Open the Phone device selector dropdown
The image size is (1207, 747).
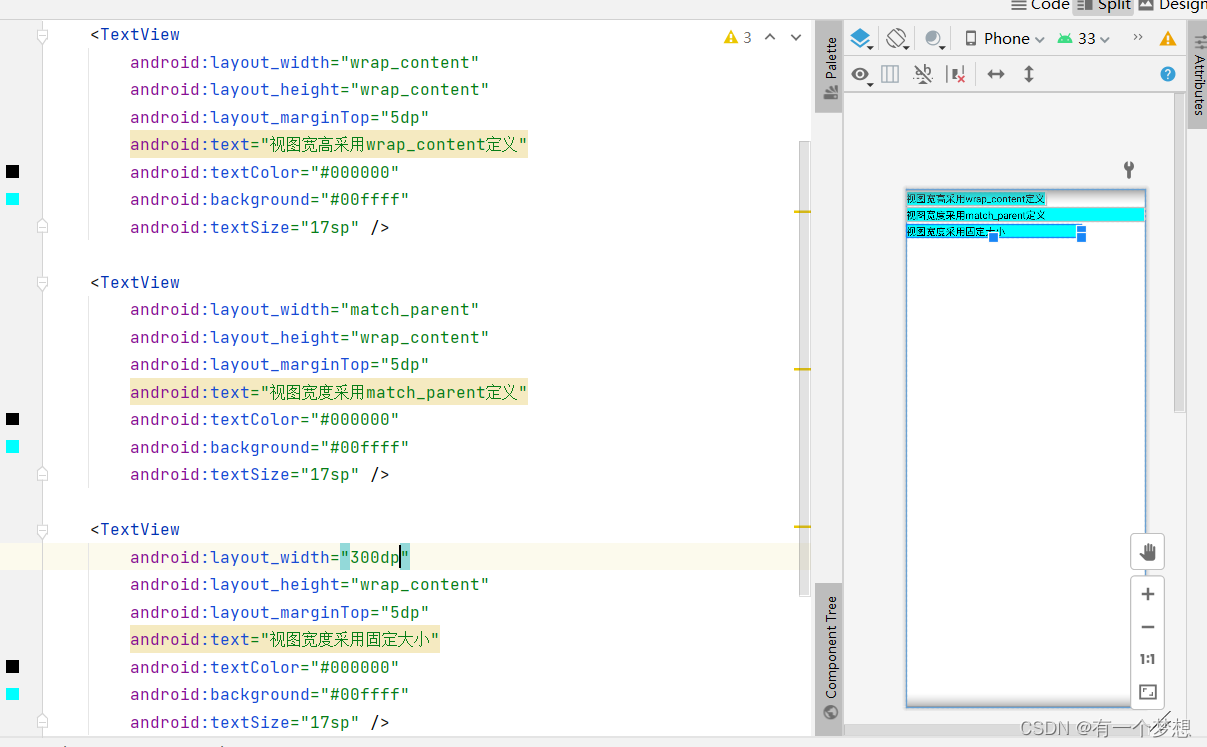pyautogui.click(x=1004, y=39)
